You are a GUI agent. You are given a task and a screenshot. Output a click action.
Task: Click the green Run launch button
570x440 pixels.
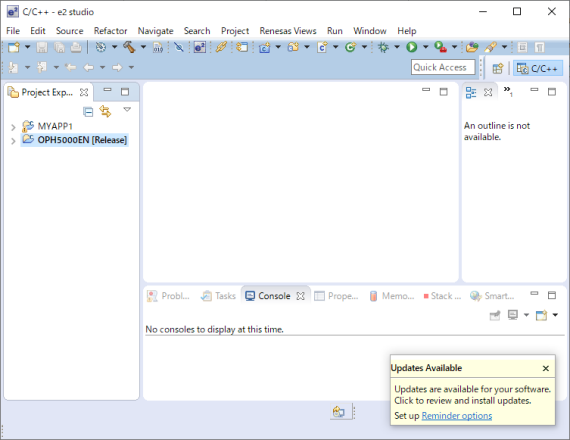point(412,47)
